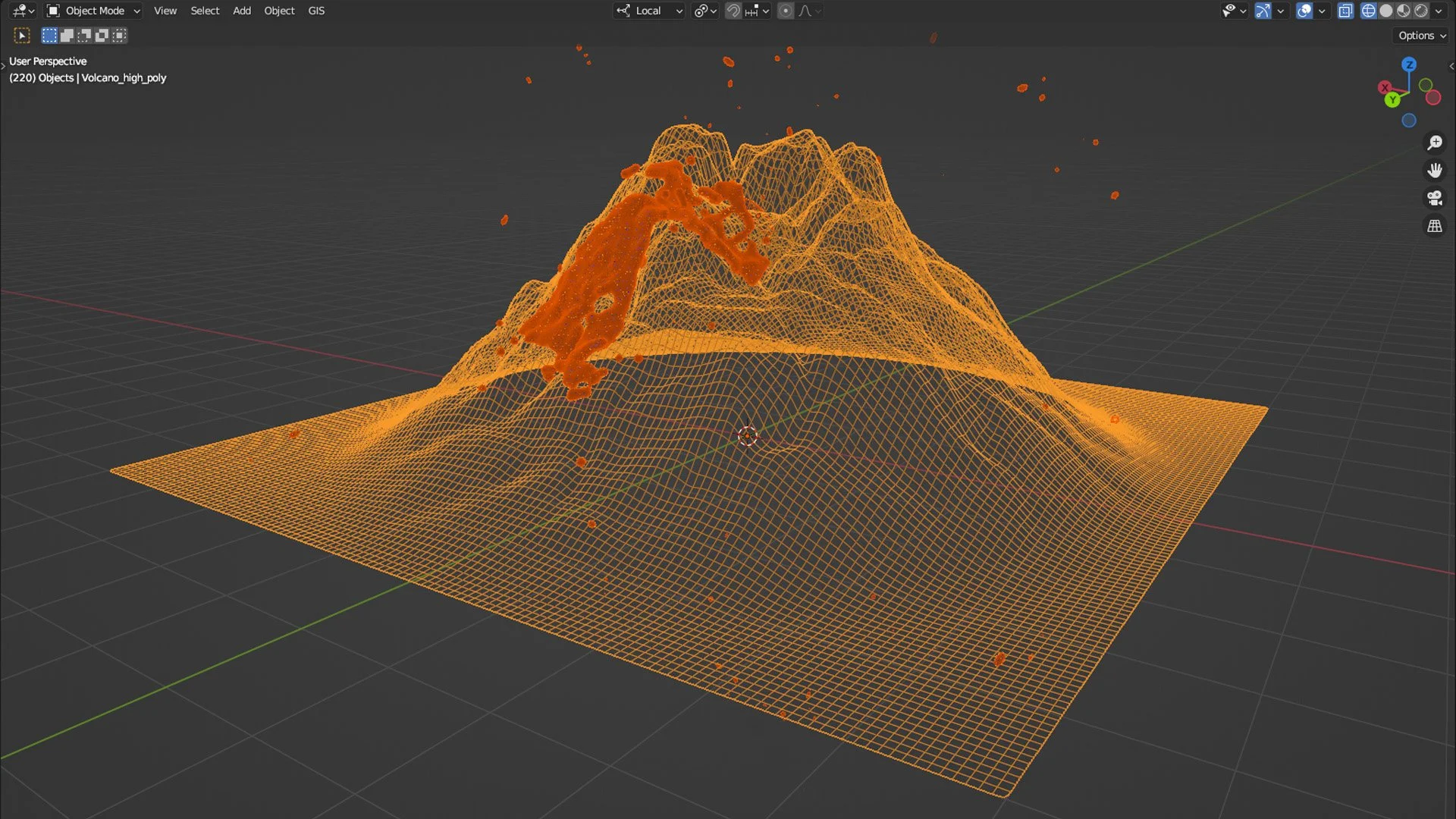This screenshot has width=1456, height=819.
Task: Click the pan hand icon
Action: (1435, 171)
